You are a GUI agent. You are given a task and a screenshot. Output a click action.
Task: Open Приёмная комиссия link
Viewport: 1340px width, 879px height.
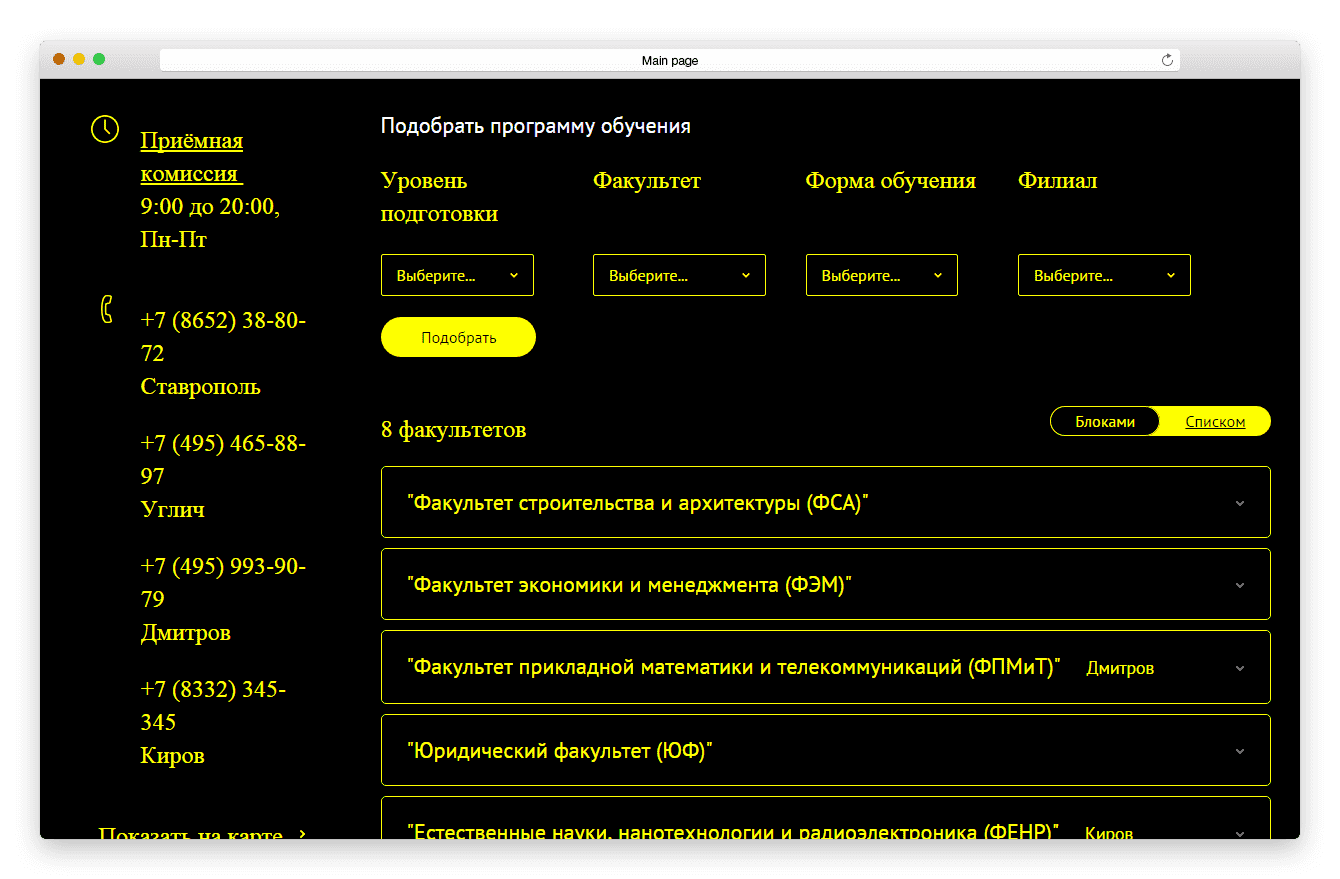(x=192, y=157)
